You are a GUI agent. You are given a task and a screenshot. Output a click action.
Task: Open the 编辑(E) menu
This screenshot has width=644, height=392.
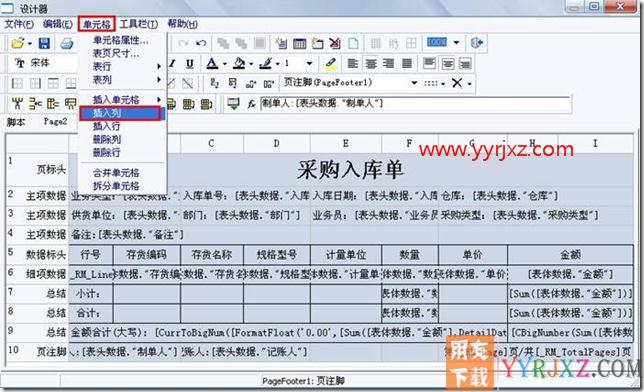pos(58,24)
